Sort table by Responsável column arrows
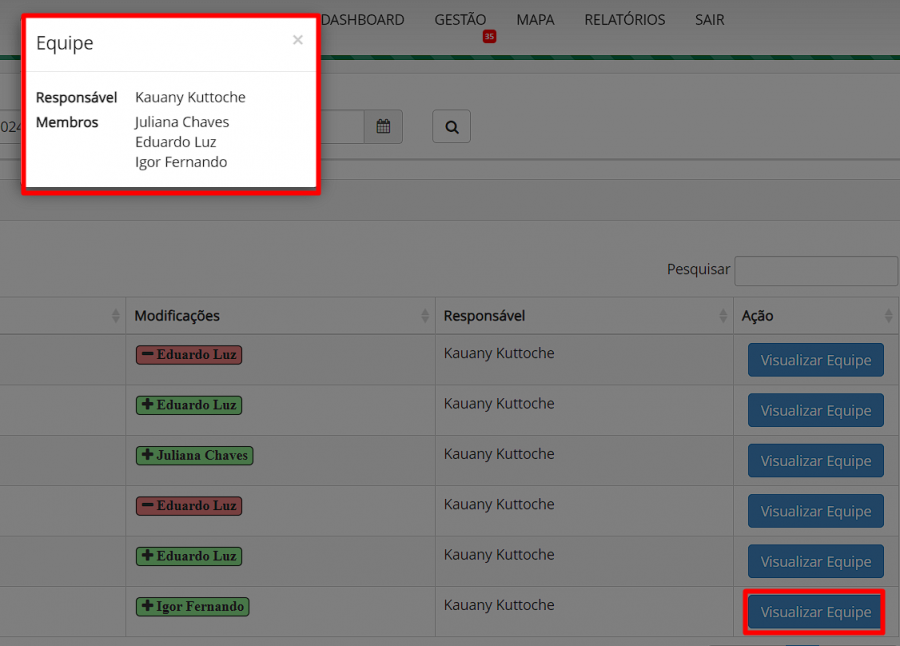The width and height of the screenshot is (900, 646). click(x=723, y=316)
